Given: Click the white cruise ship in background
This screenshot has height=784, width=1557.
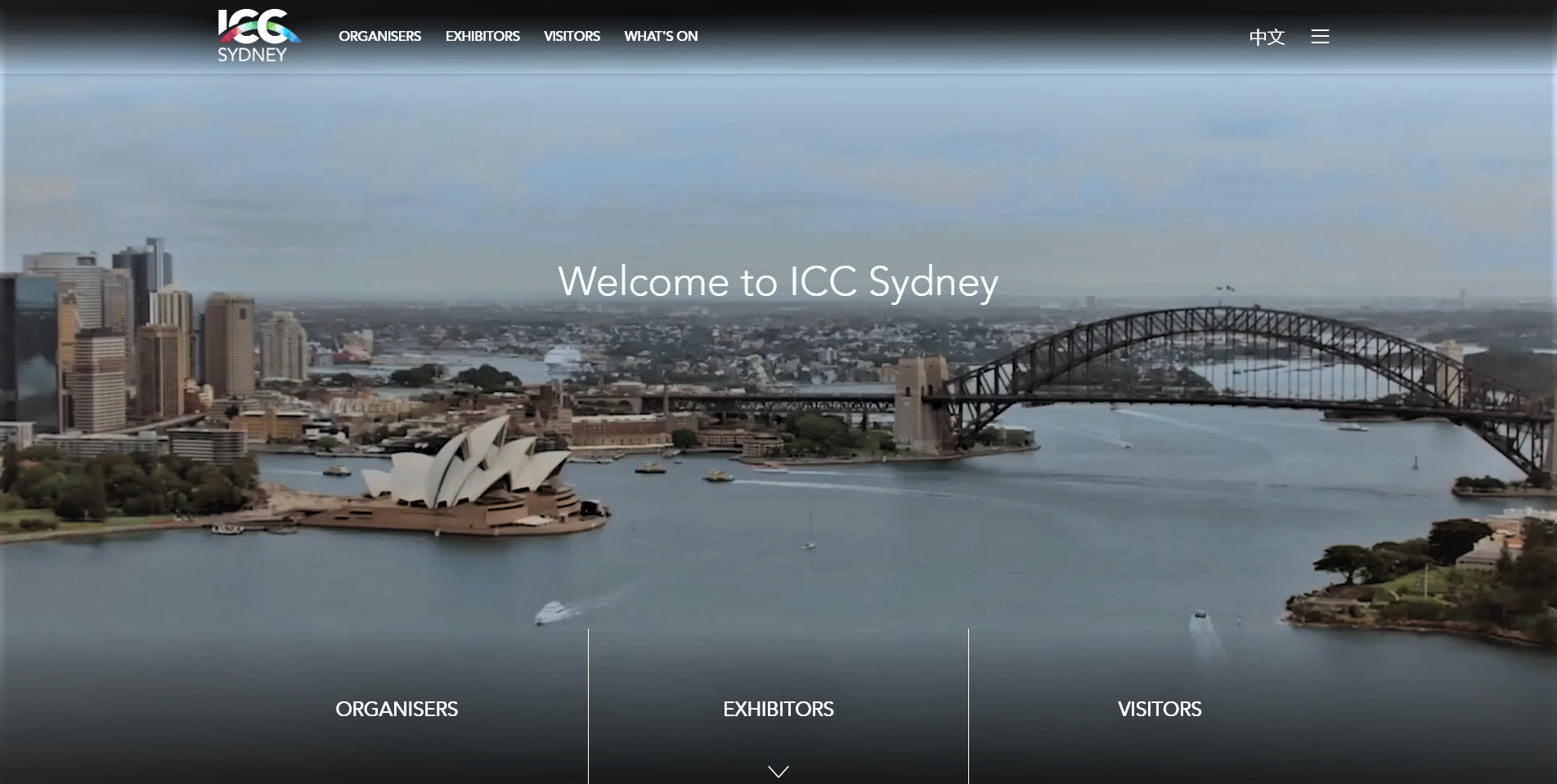Looking at the screenshot, I should tap(563, 356).
